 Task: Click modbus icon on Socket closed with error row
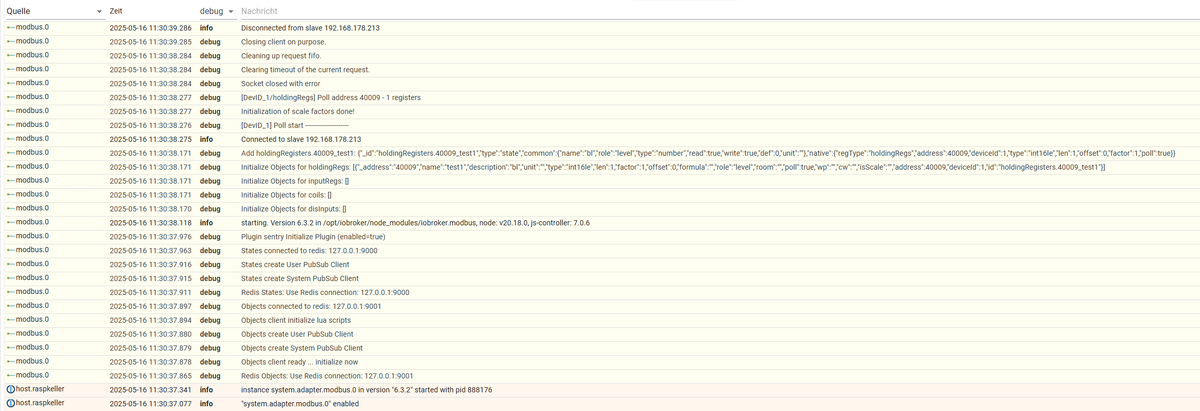coord(11,83)
